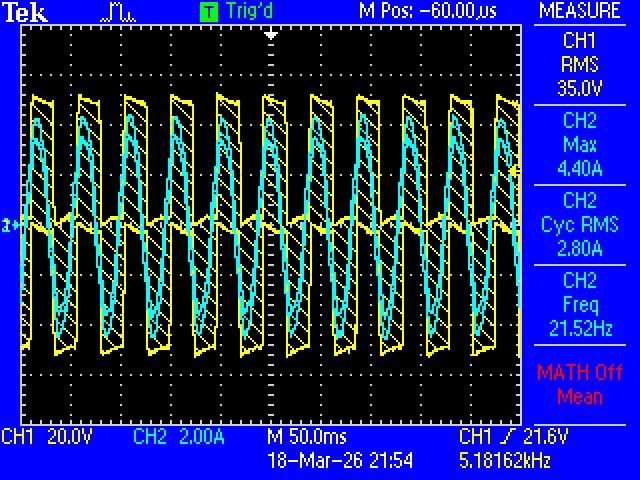The width and height of the screenshot is (640, 480).
Task: Click the trigger level arrow on right edge
Action: tap(515, 172)
